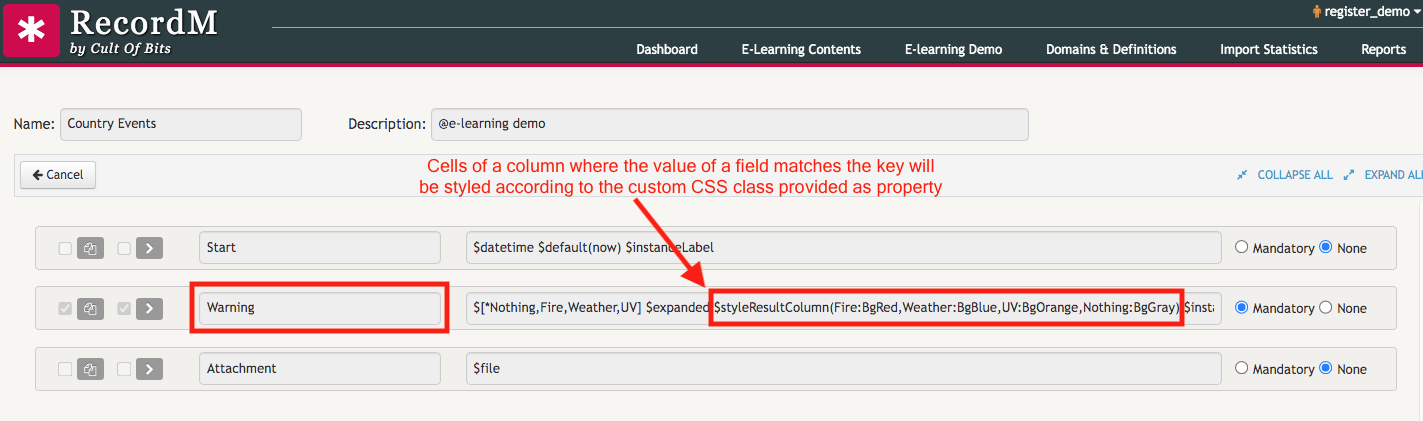
Task: Expand the Warning row with chevron button
Action: pos(149,308)
